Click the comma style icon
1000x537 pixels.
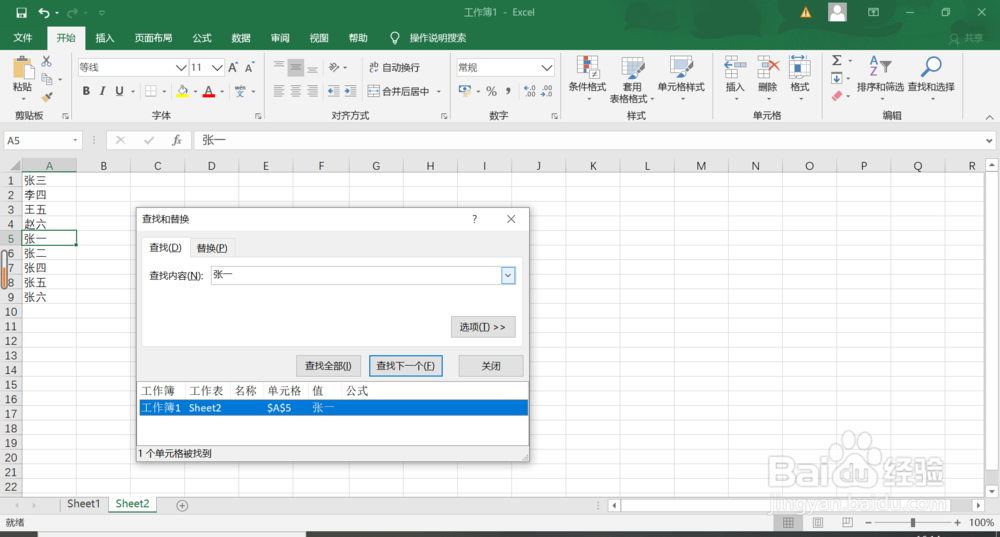pyautogui.click(x=508, y=91)
